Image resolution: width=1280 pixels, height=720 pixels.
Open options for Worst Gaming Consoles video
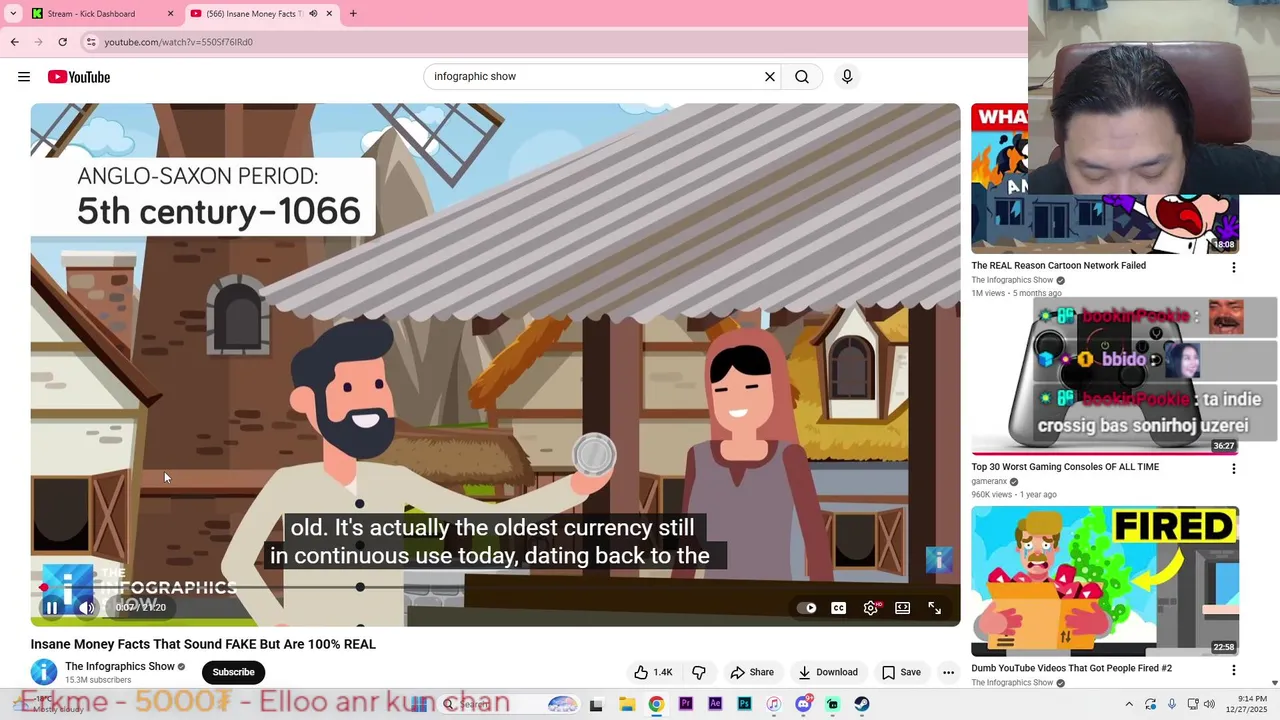(x=1233, y=468)
